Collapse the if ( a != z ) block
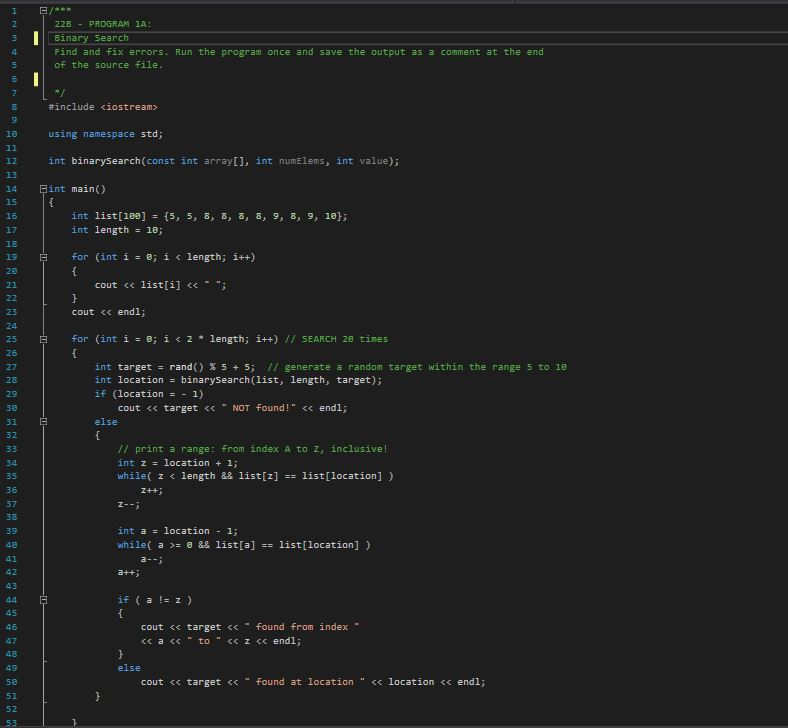The height and width of the screenshot is (728, 788). pos(44,600)
